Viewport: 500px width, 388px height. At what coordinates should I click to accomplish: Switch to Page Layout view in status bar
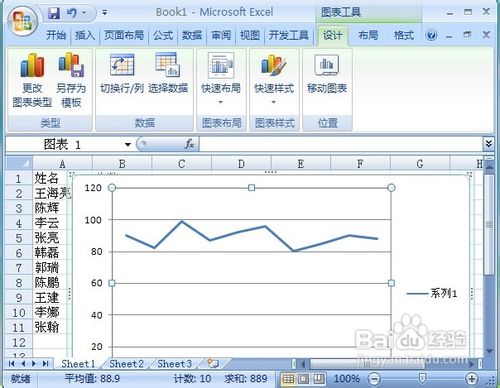pos(304,379)
